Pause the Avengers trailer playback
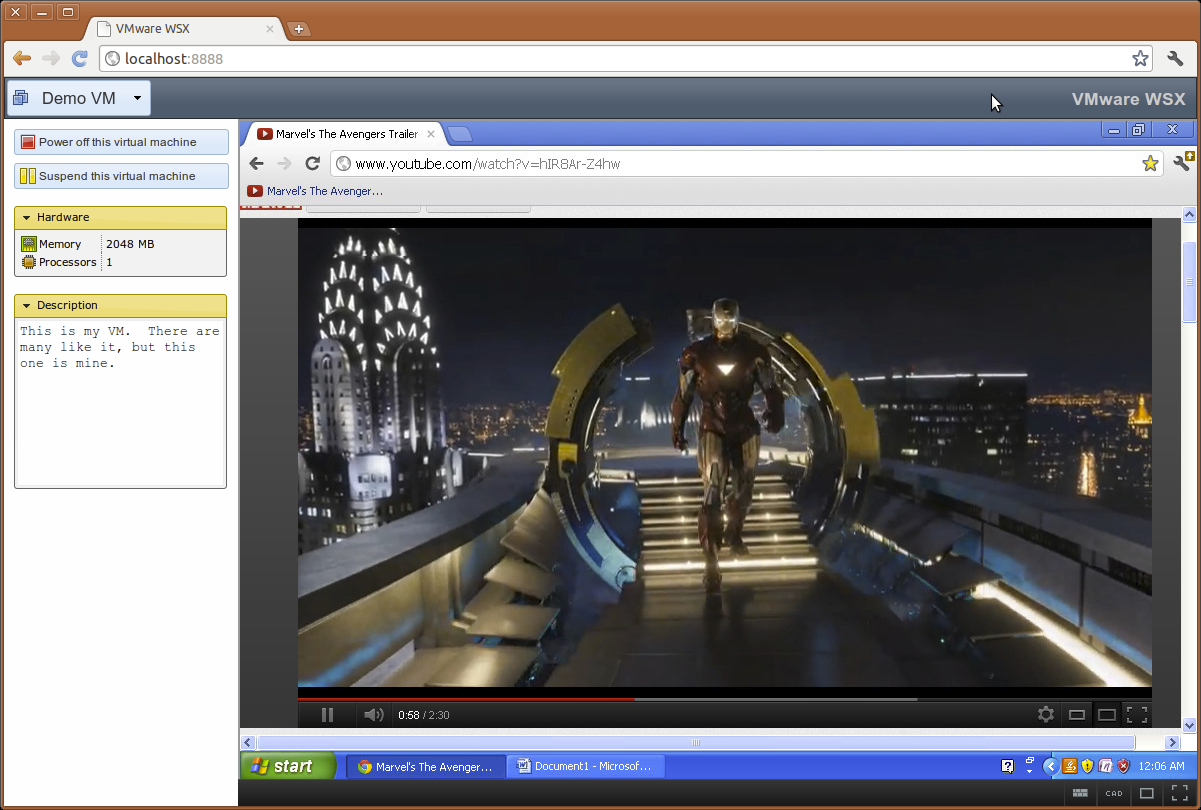The height and width of the screenshot is (810, 1201). (327, 714)
